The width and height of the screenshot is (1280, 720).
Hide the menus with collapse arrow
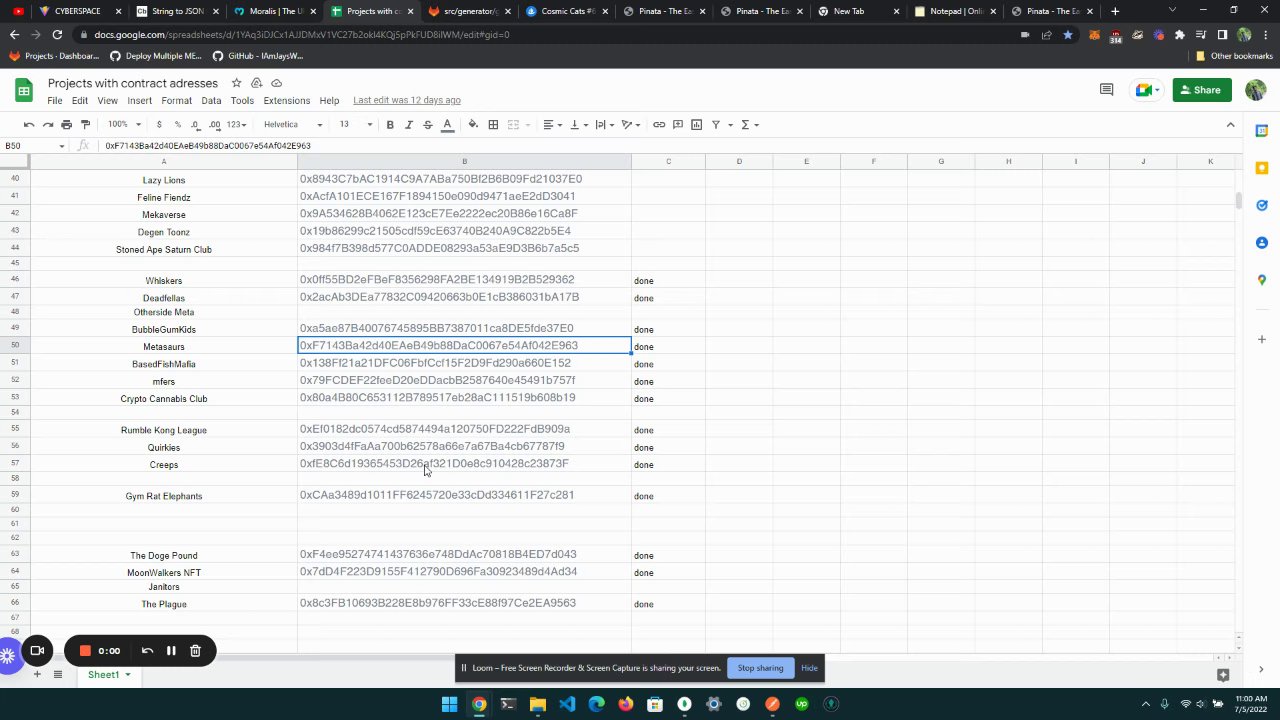click(1230, 125)
